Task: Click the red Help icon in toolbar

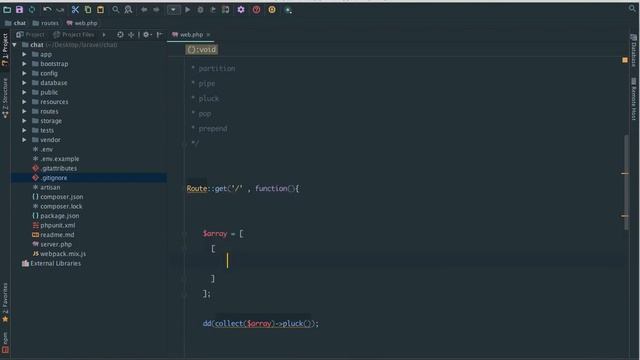Action: click(x=256, y=9)
